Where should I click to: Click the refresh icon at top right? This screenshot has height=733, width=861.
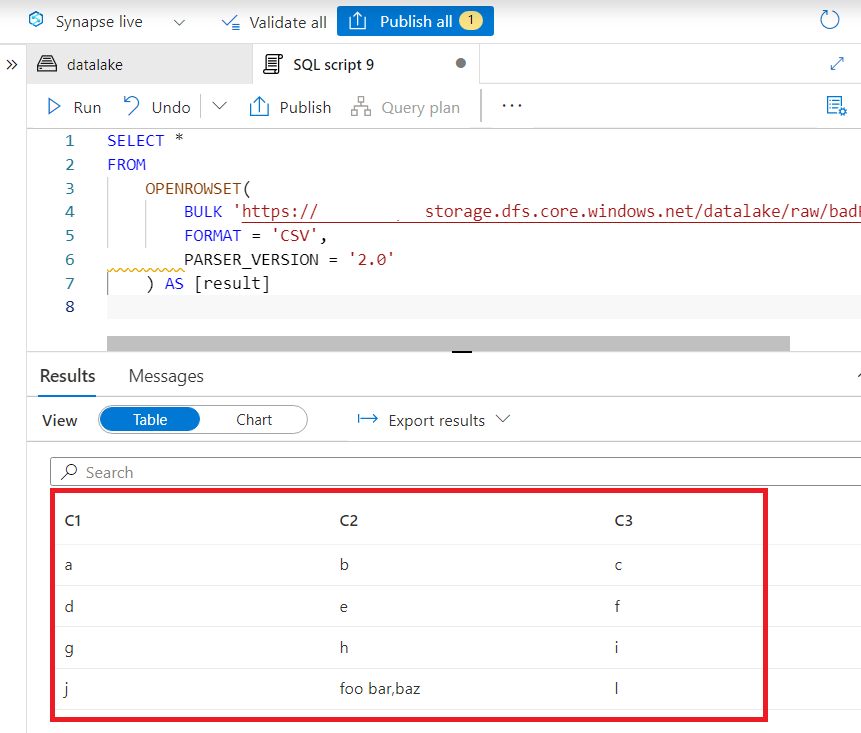829,20
